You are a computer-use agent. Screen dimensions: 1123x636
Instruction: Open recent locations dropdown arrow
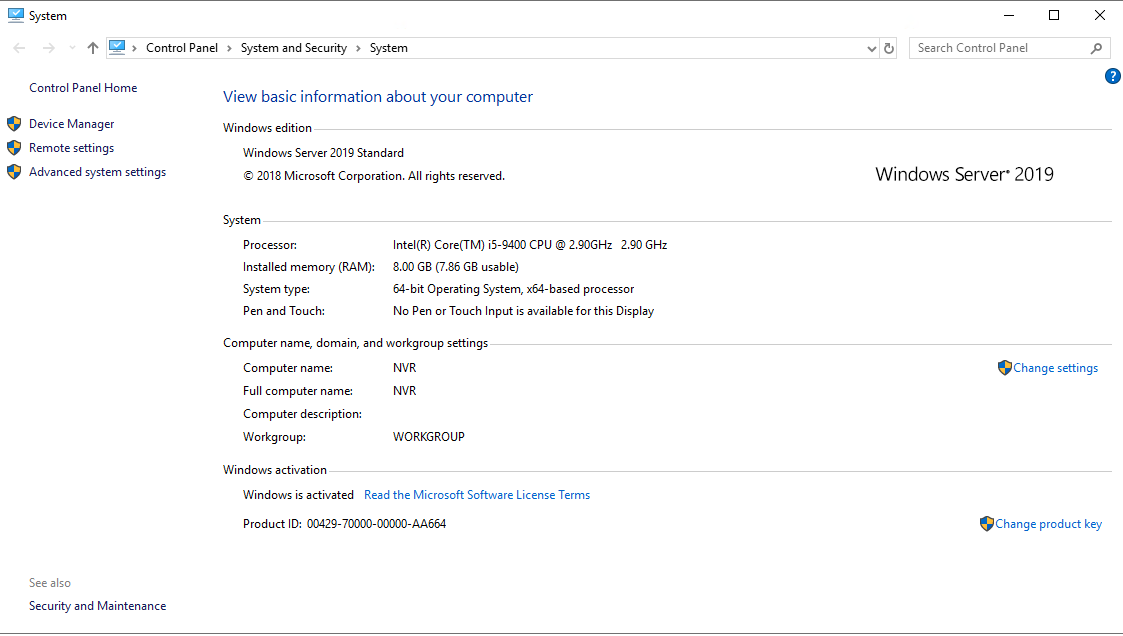click(x=72, y=48)
